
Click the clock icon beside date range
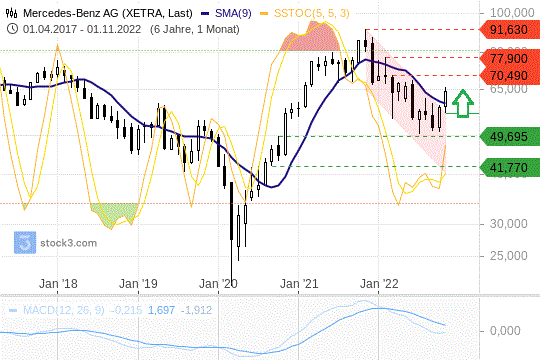click(12, 29)
